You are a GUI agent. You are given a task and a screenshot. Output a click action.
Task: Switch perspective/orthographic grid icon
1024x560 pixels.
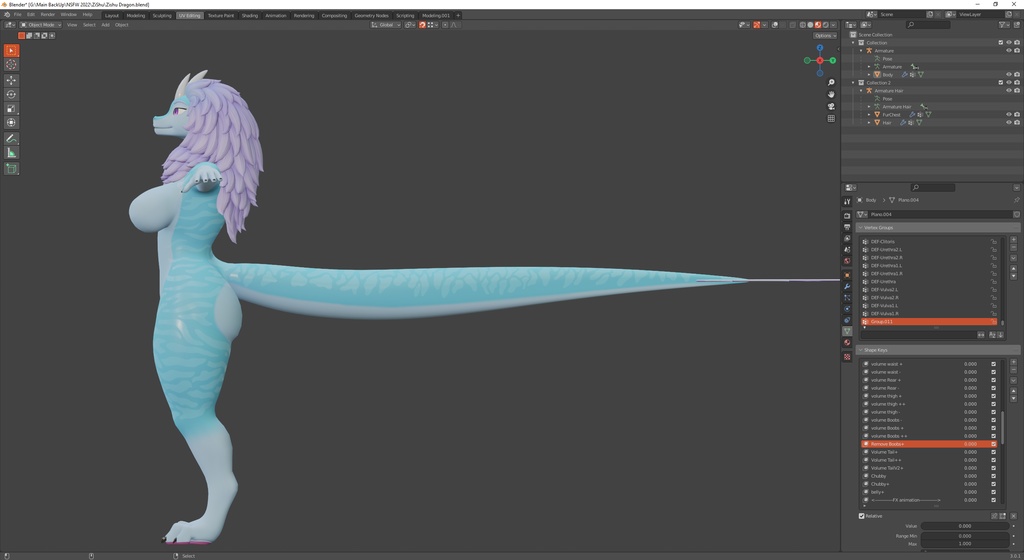[831, 119]
